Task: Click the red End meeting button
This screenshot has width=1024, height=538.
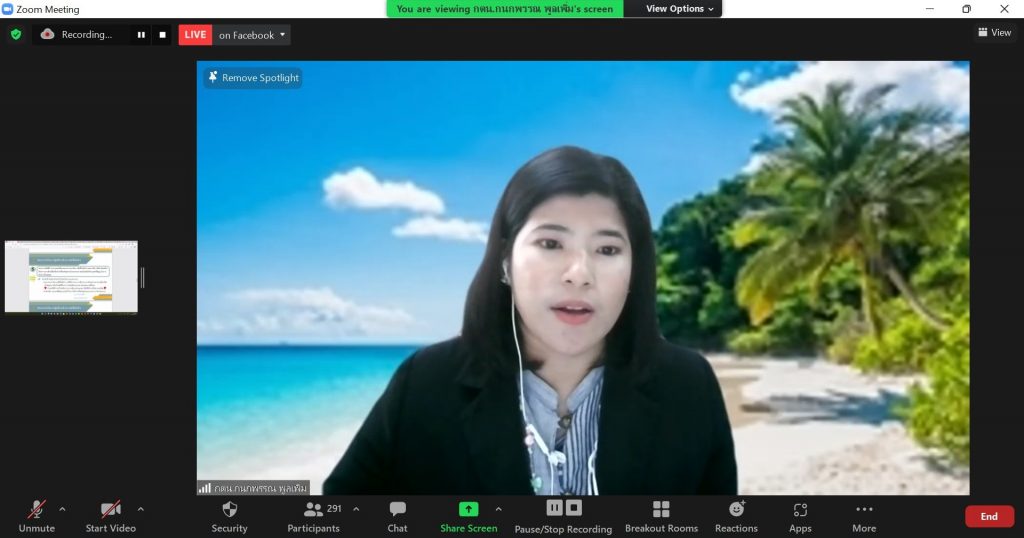Action: click(988, 516)
